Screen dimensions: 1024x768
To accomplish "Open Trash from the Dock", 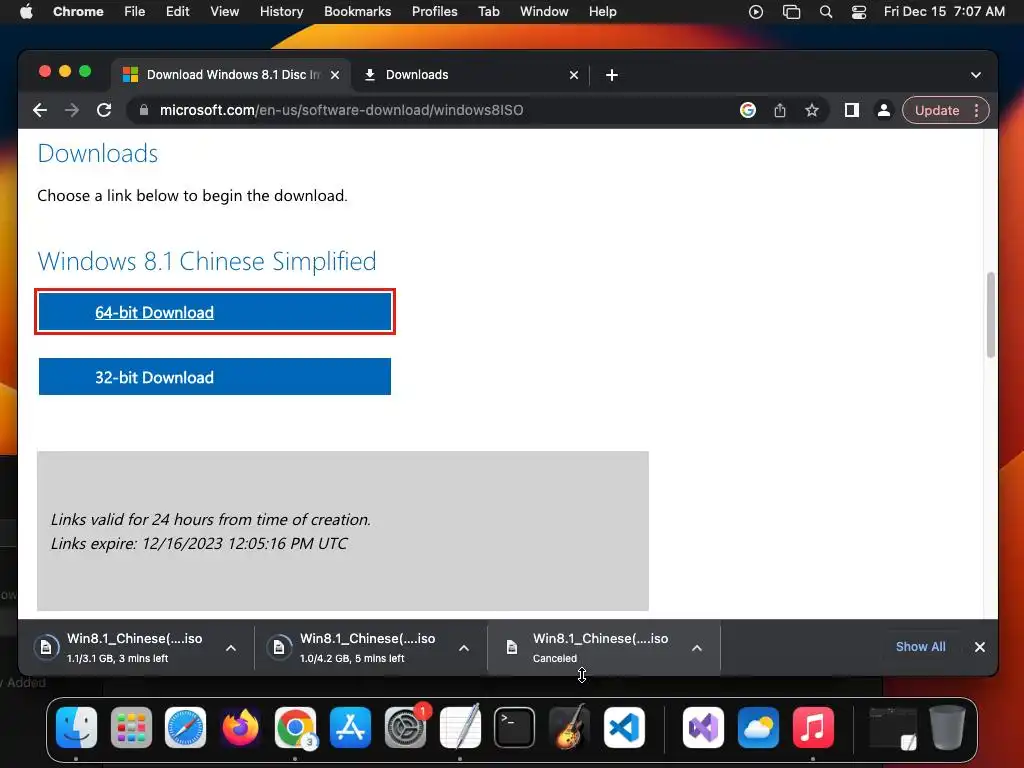I will point(948,727).
